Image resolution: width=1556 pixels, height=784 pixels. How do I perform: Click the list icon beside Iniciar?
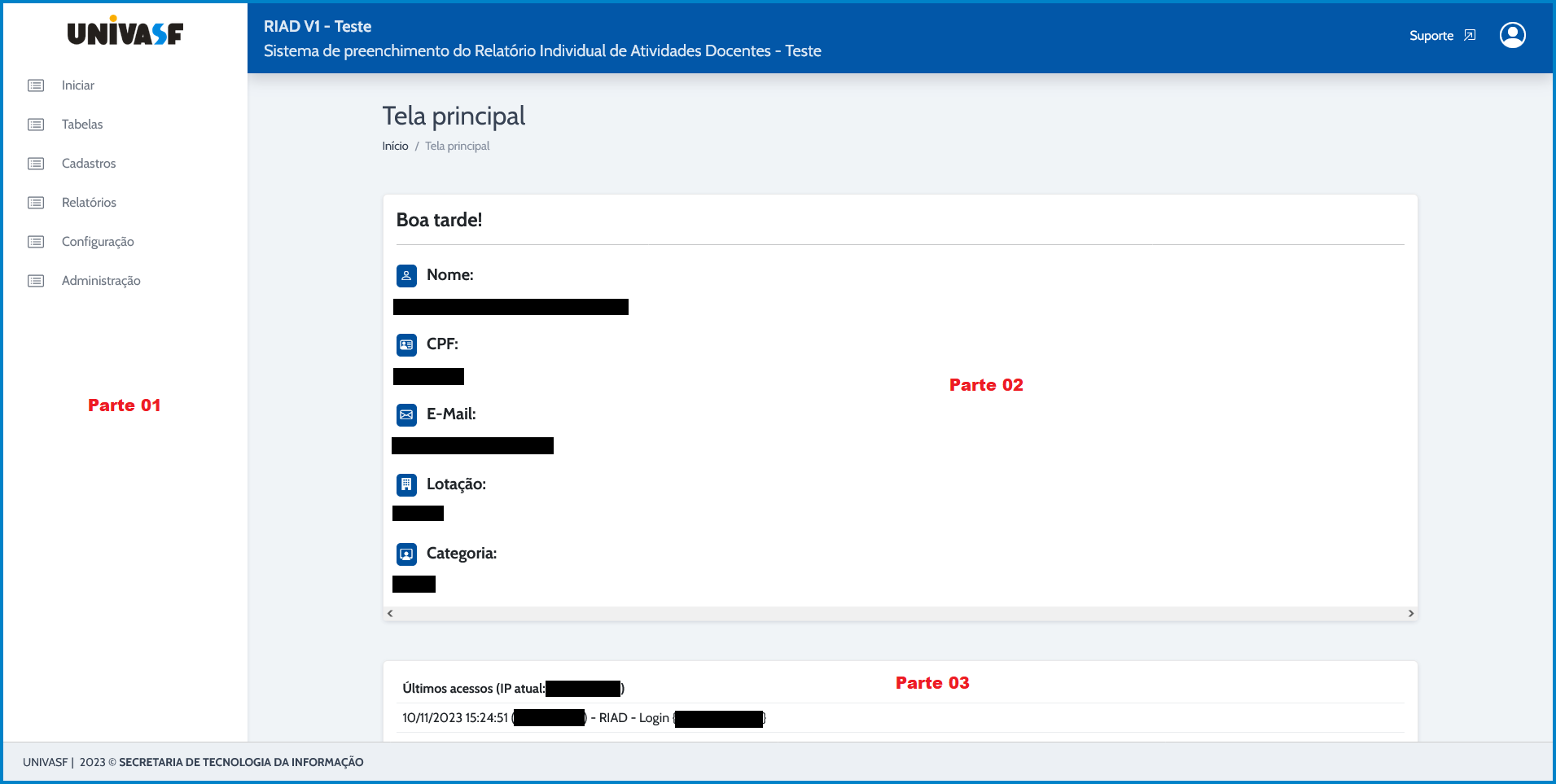pyautogui.click(x=36, y=85)
